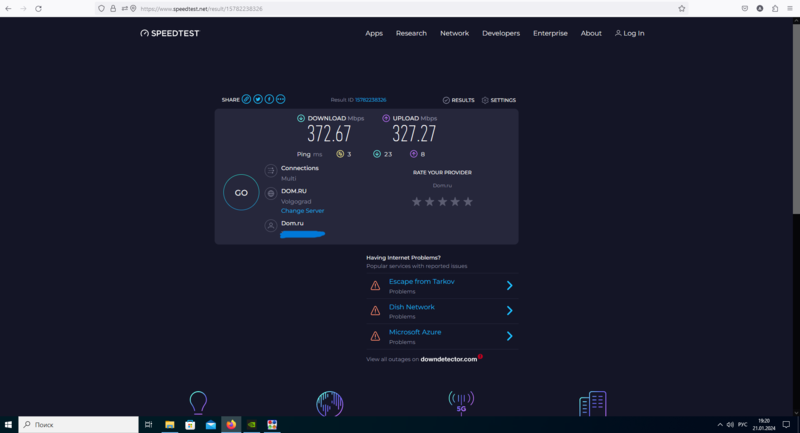Click the page vertical scrollbar
Screen dimensions: 800x433
(x=796, y=118)
